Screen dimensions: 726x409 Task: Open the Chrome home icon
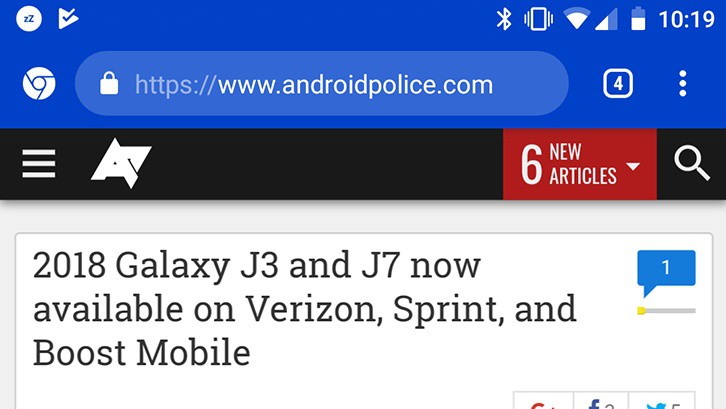click(39, 83)
